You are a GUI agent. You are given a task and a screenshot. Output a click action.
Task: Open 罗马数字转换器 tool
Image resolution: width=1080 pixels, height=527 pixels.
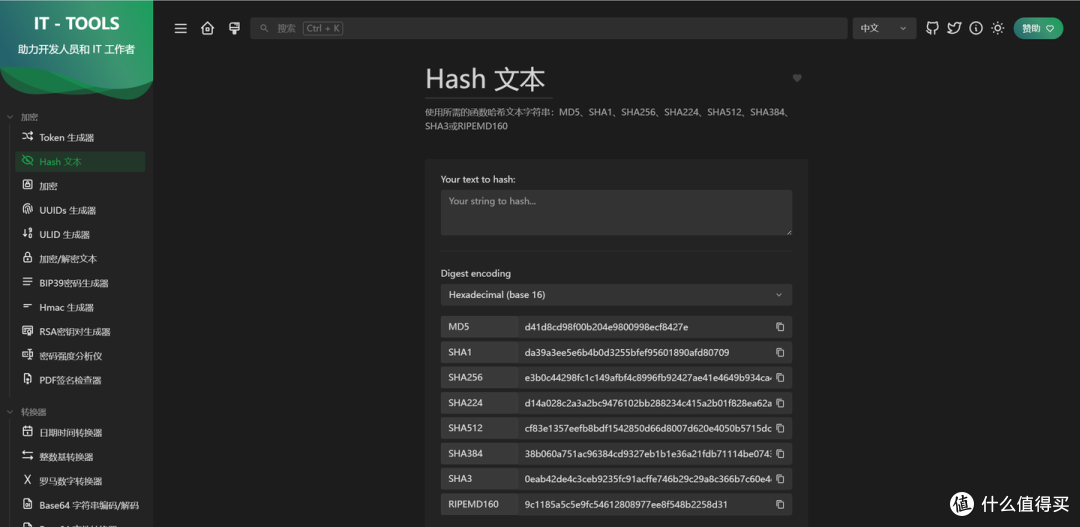(x=80, y=481)
